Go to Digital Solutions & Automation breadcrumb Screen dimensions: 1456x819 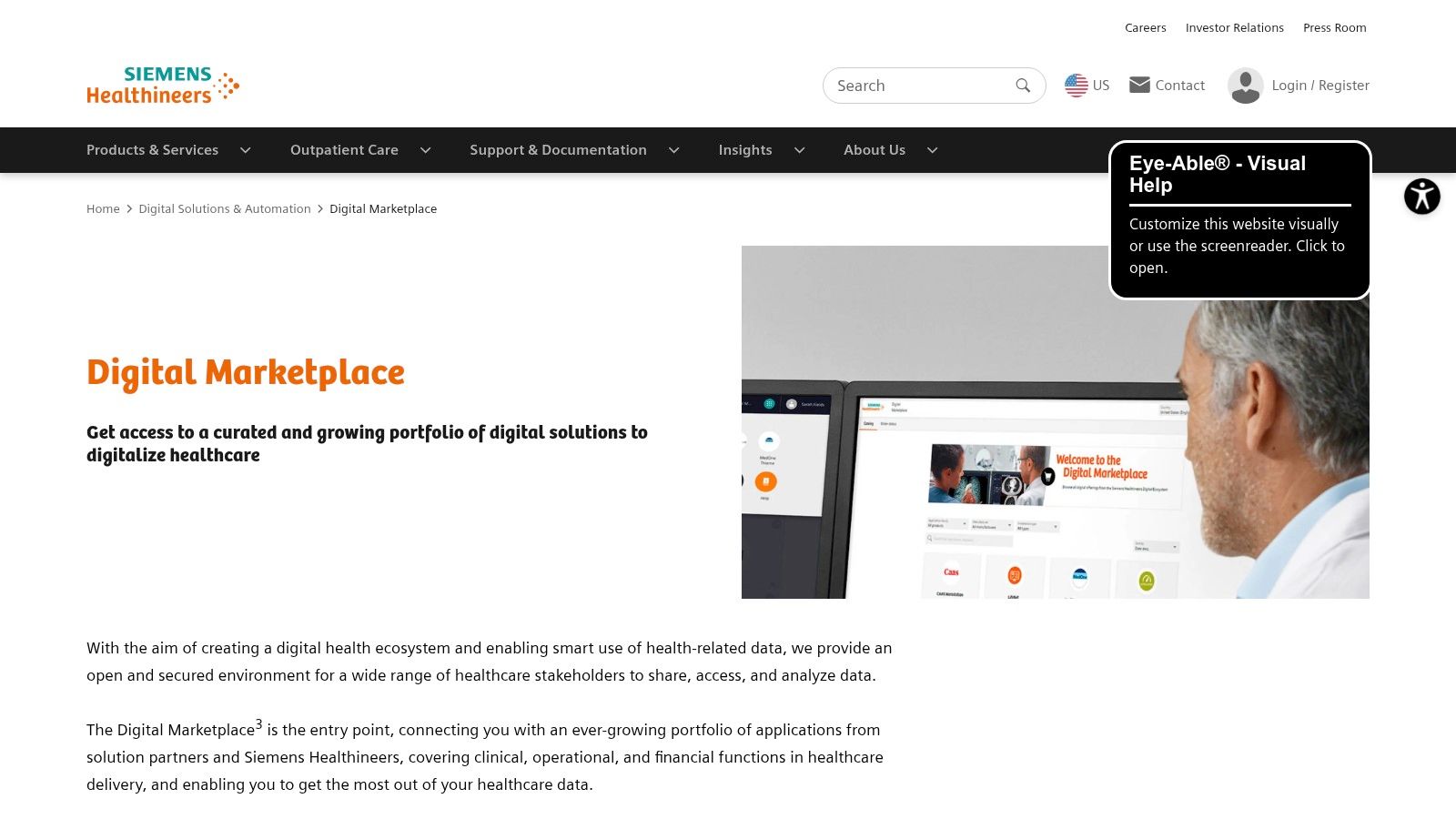coord(224,208)
